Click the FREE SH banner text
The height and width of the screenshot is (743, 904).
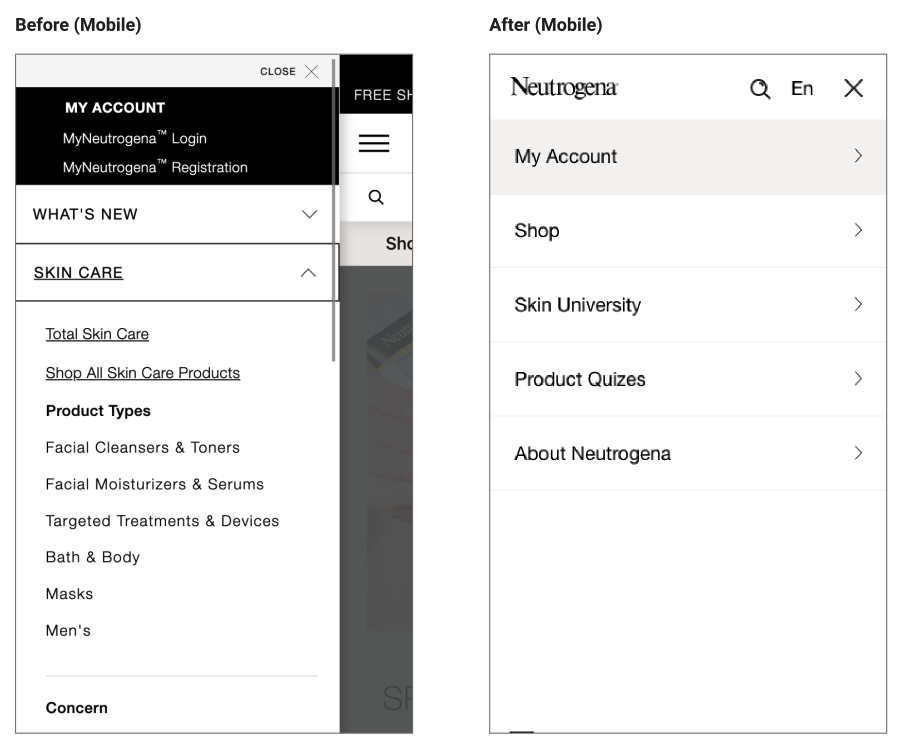pyautogui.click(x=383, y=95)
